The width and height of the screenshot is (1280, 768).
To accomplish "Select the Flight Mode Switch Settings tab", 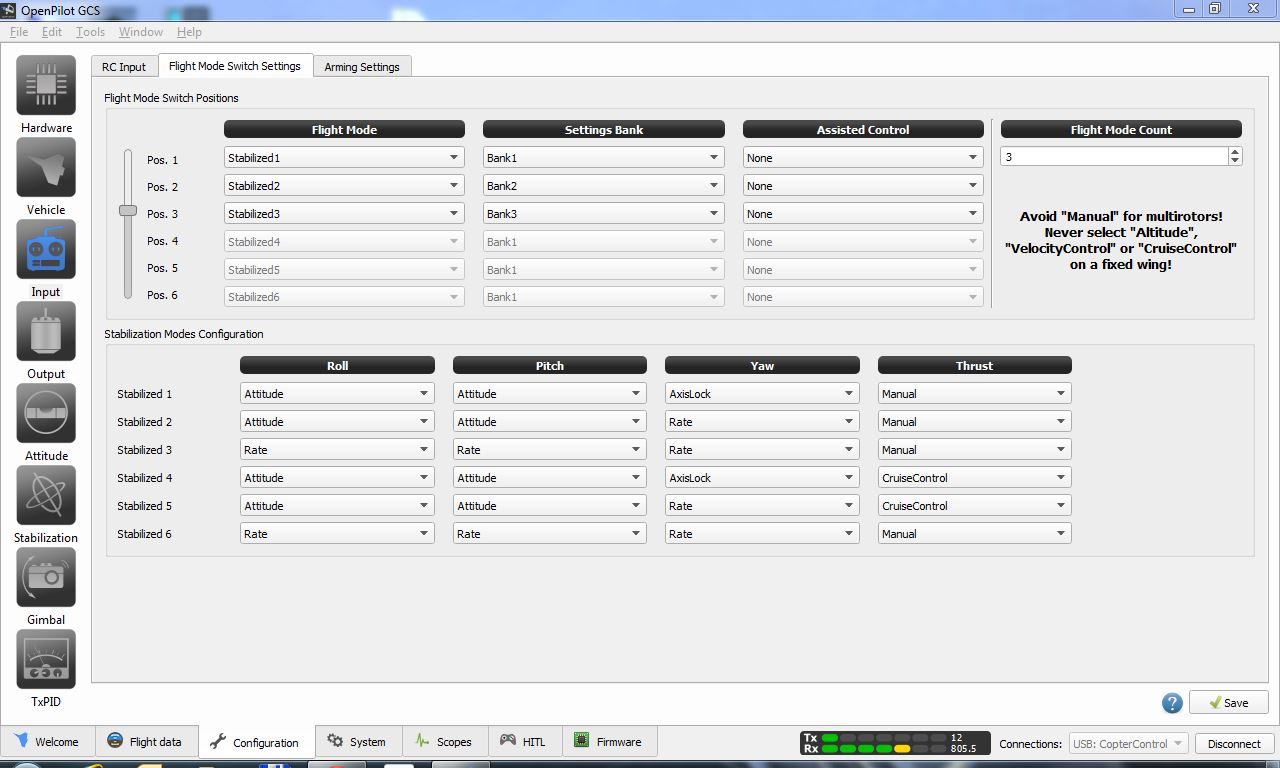I will tap(235, 66).
